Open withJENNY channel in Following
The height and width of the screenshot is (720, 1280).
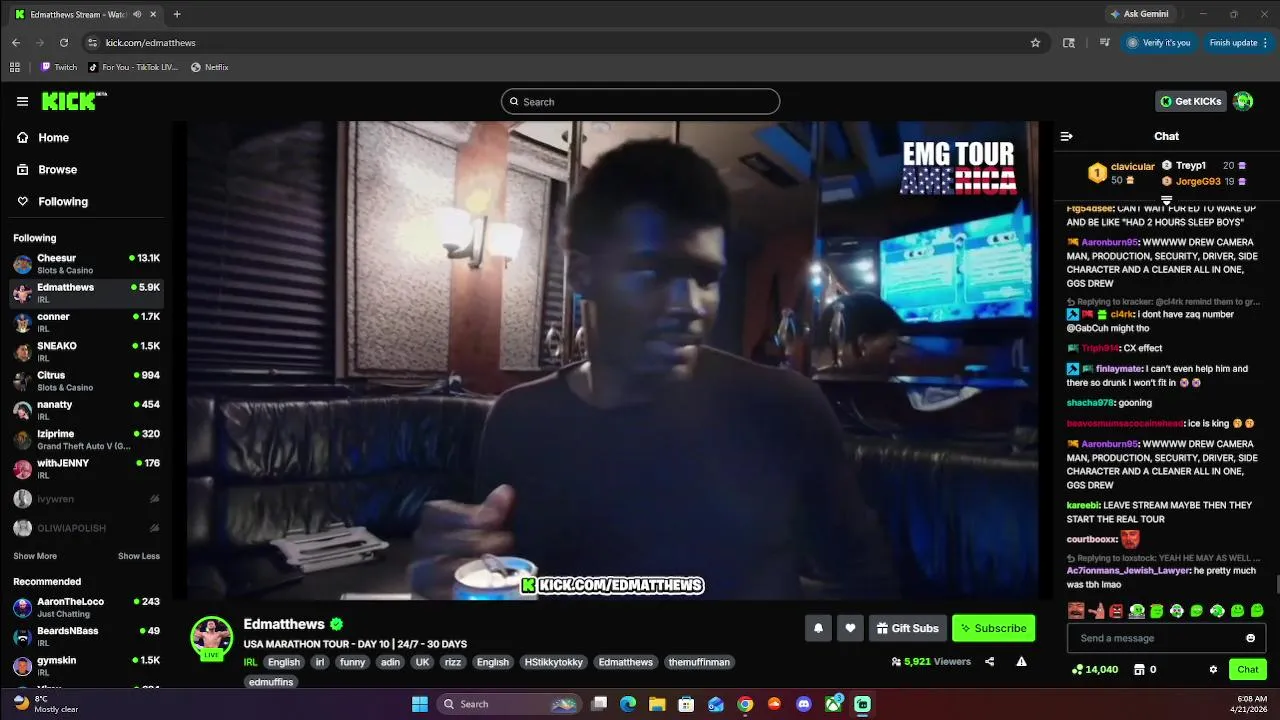tap(85, 469)
